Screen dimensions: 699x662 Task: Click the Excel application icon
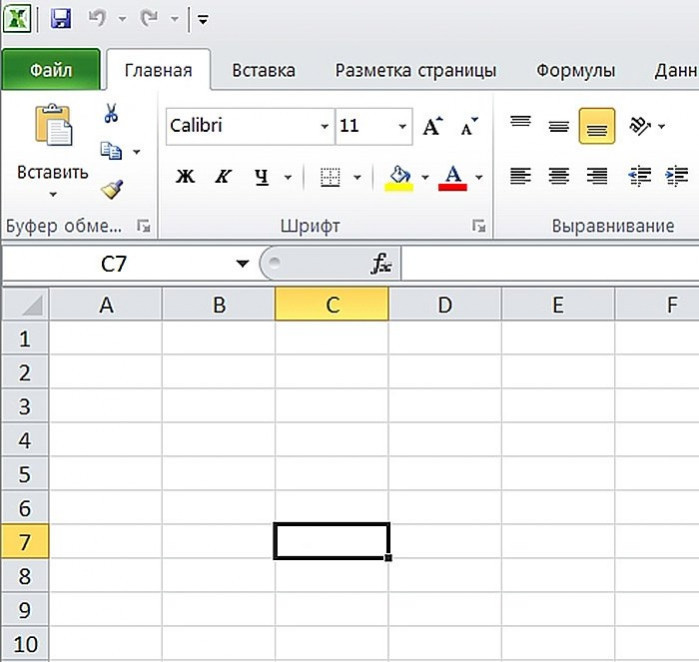(x=17, y=19)
